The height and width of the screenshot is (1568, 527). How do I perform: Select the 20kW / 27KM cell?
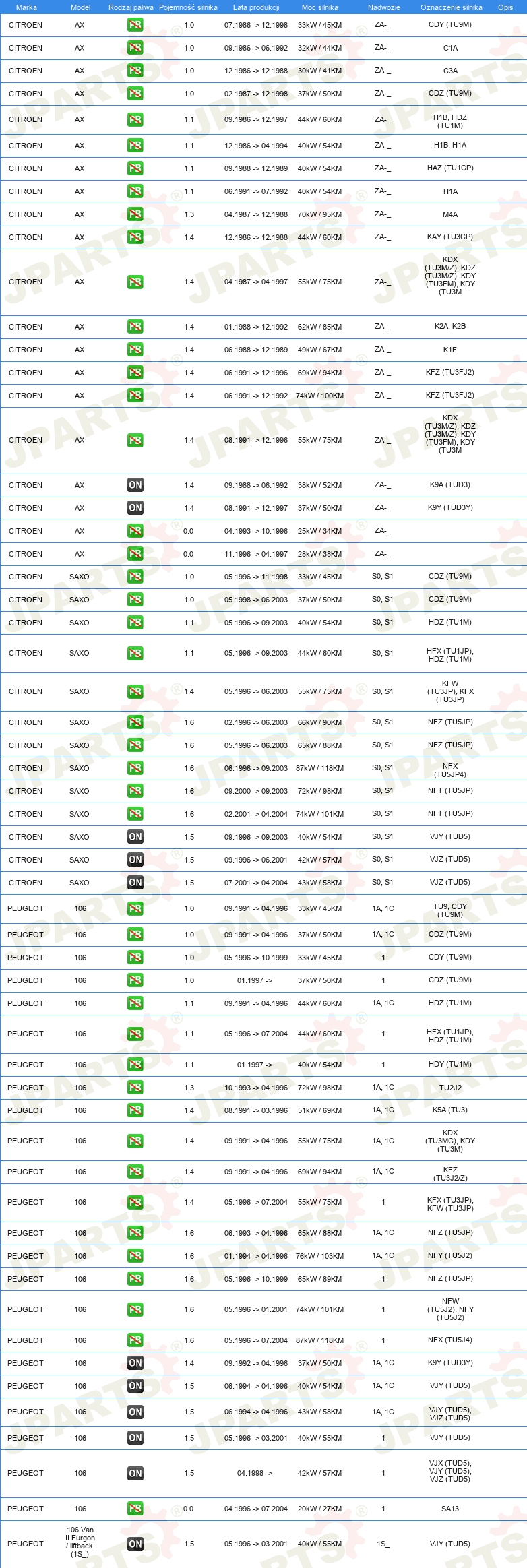[320, 1509]
